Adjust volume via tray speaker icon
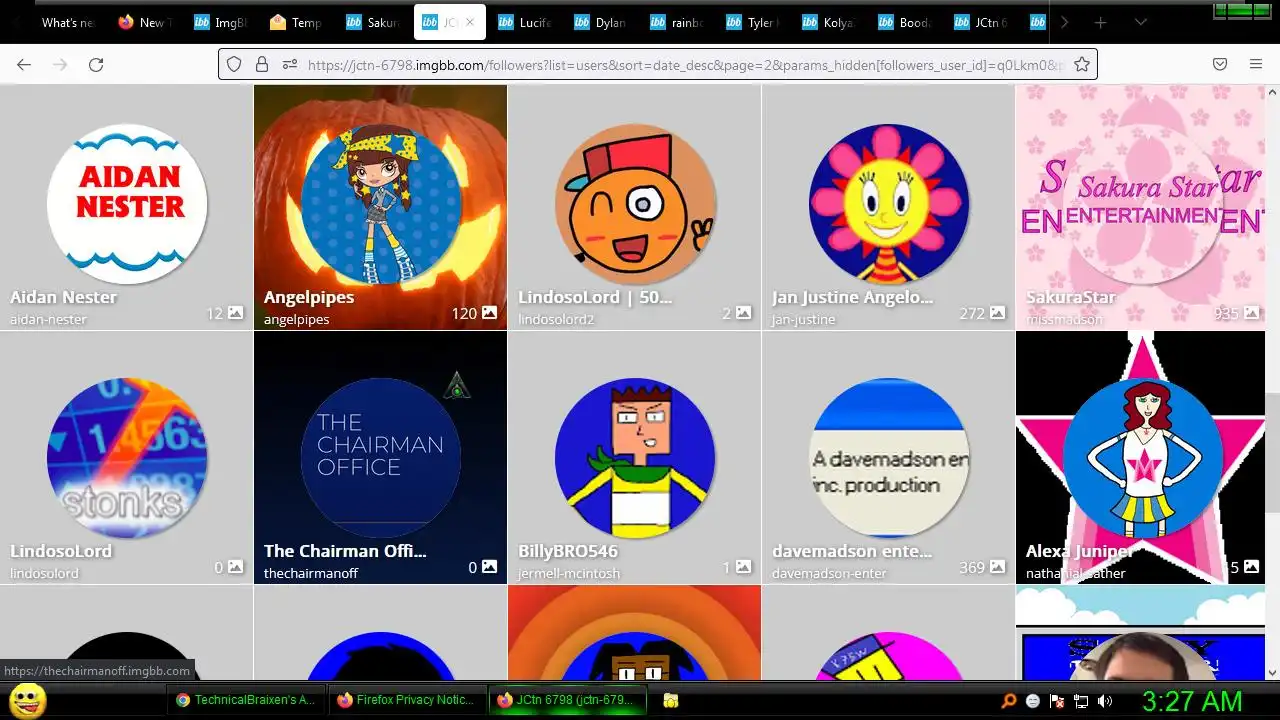This screenshot has height=720, width=1280. pyautogui.click(x=1104, y=701)
